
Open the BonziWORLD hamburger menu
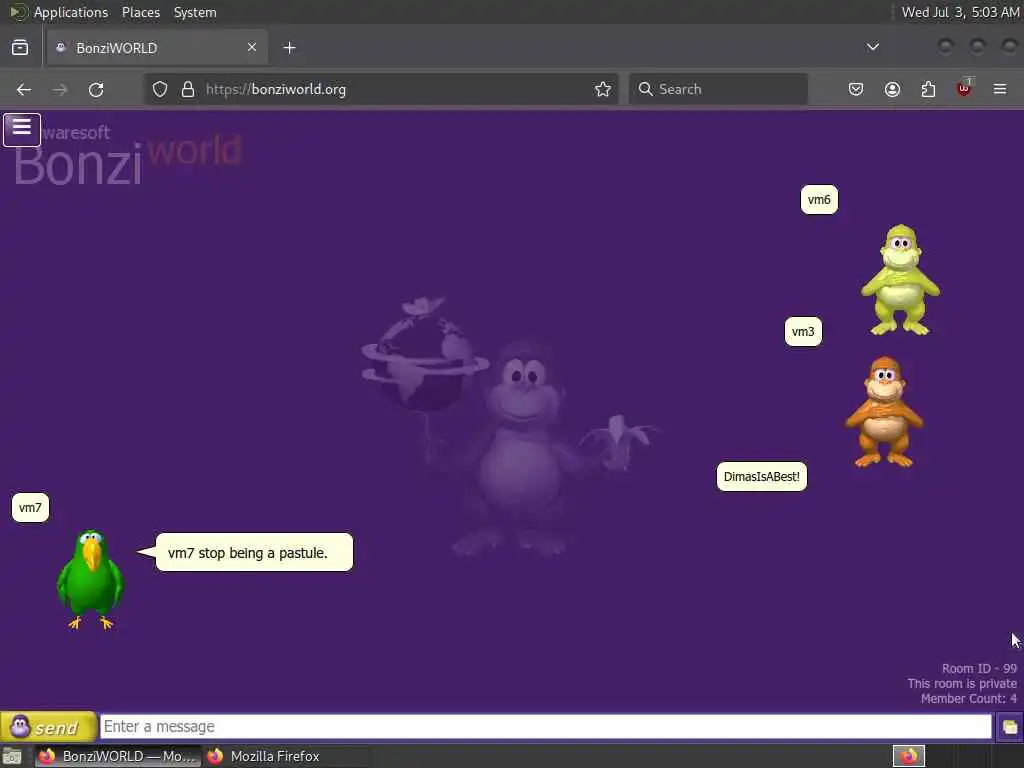(22, 129)
